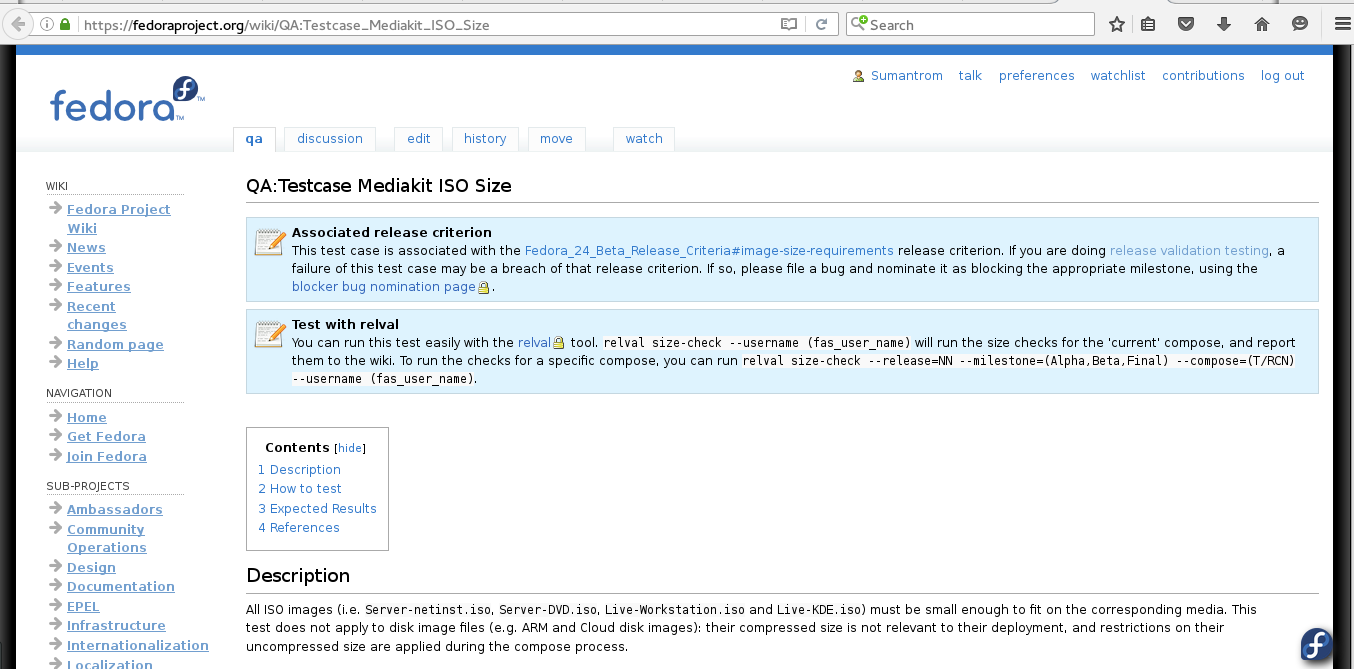Open the watch tab
The image size is (1354, 669).
644,139
